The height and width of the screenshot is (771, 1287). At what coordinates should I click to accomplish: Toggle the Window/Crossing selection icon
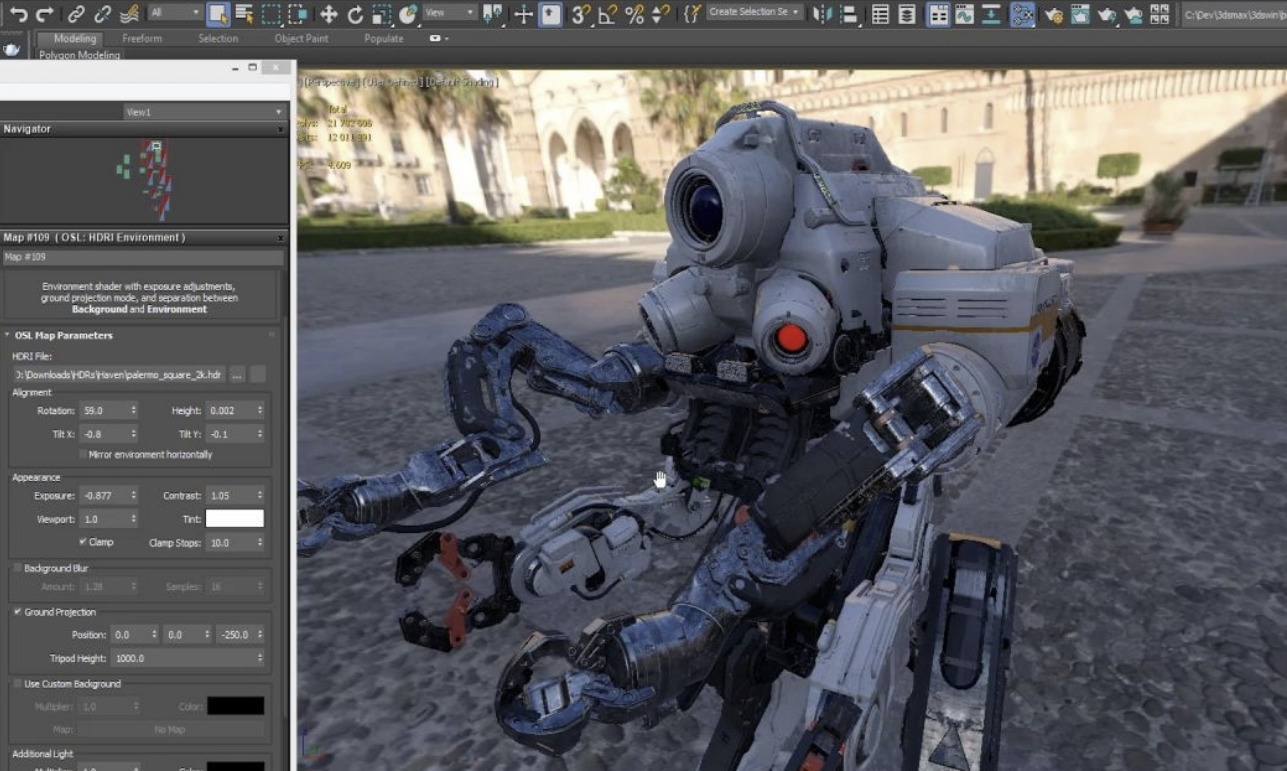tap(297, 14)
